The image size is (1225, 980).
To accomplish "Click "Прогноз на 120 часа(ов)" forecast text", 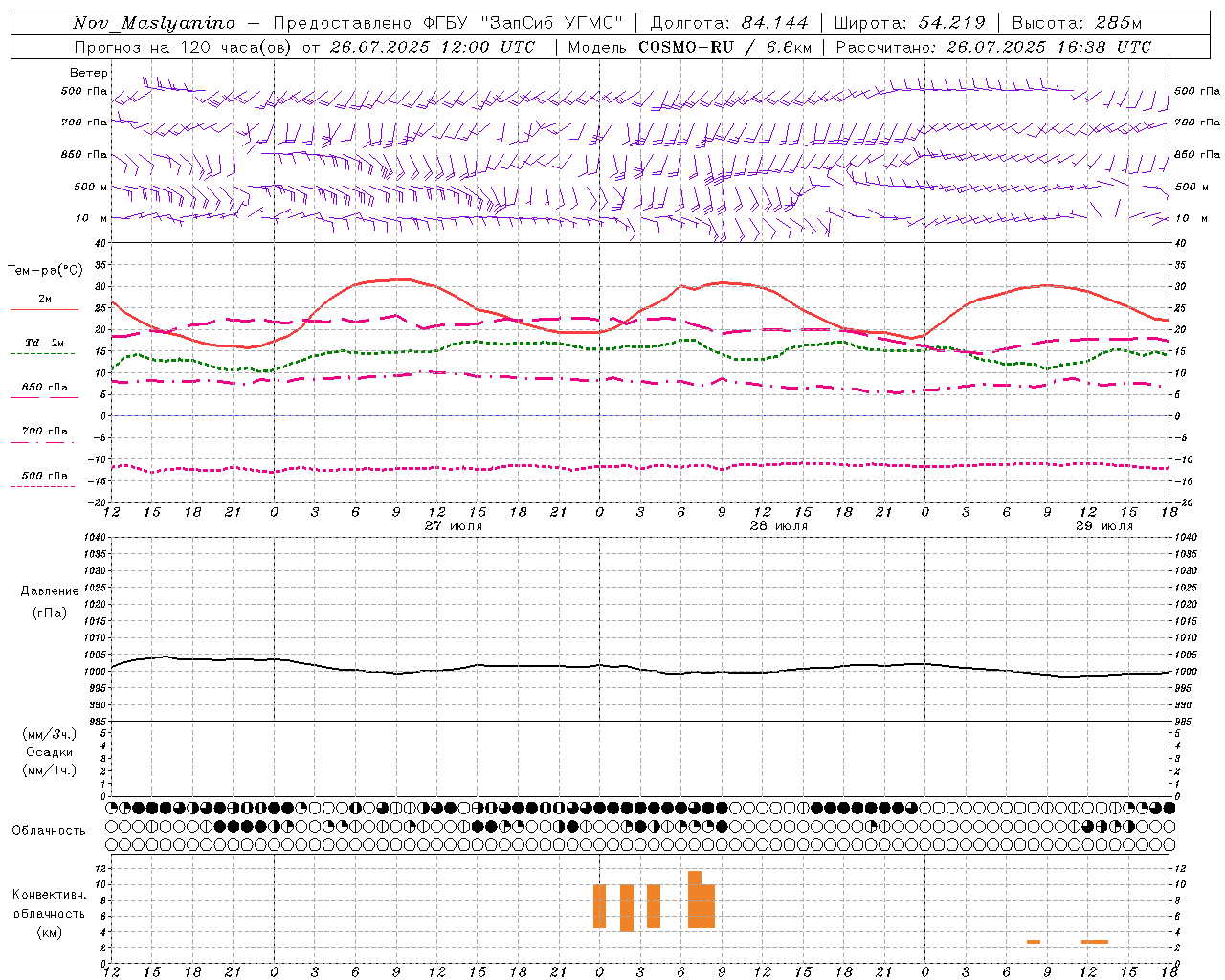I will (x=184, y=47).
